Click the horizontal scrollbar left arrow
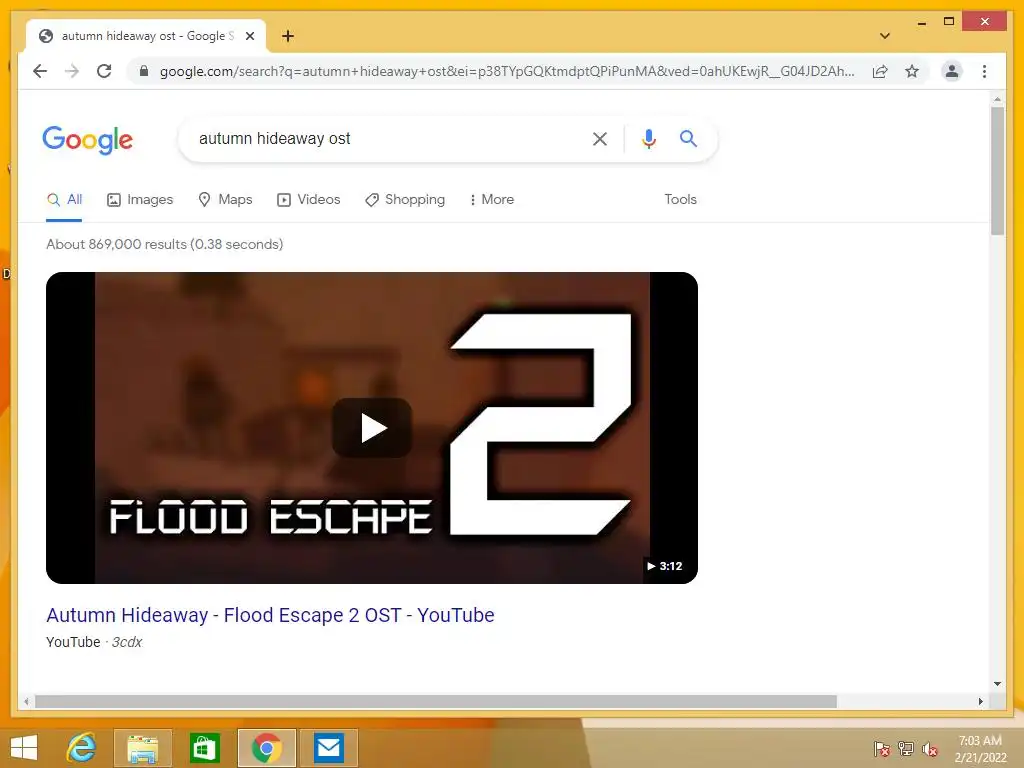Screen dimensions: 1024x768 pyautogui.click(x=26, y=701)
